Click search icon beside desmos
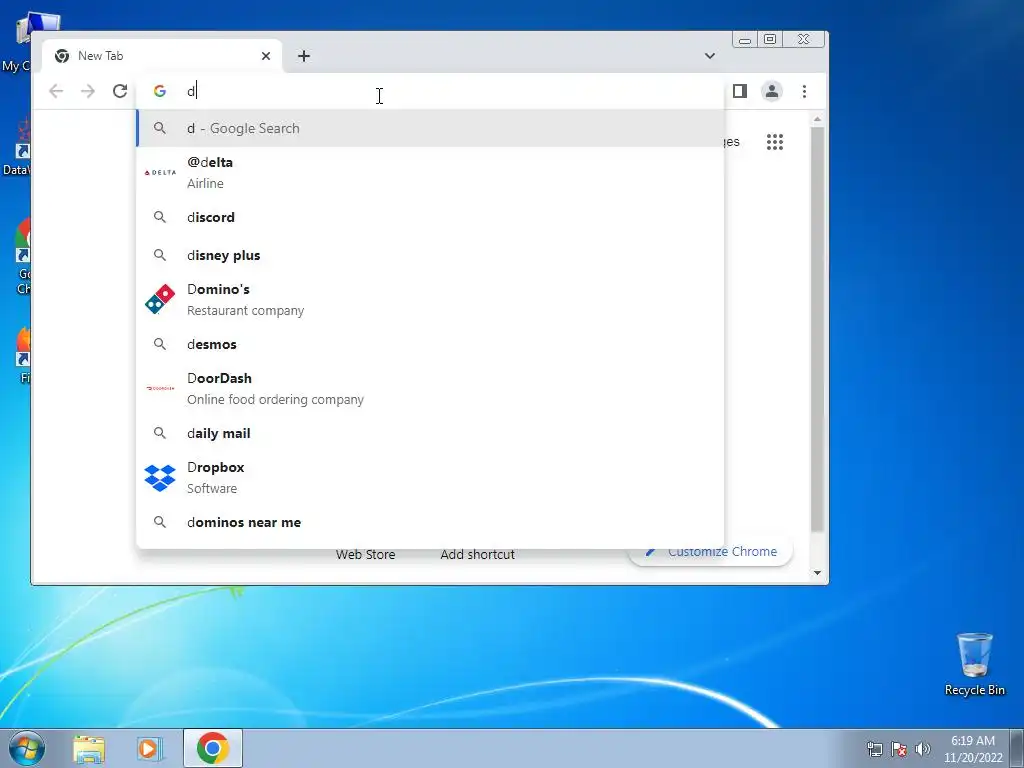 pos(160,344)
